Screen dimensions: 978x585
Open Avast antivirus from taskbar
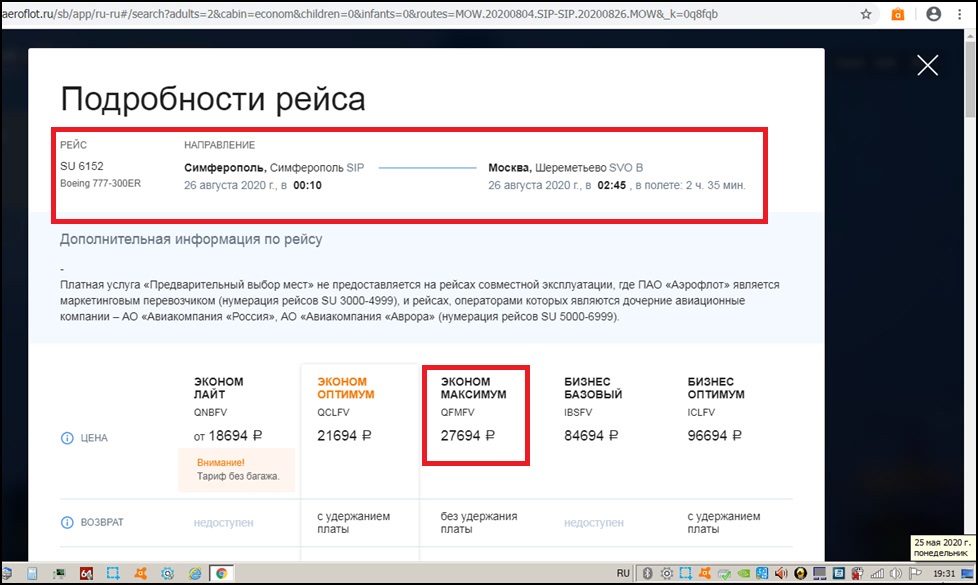pyautogui.click(x=140, y=573)
